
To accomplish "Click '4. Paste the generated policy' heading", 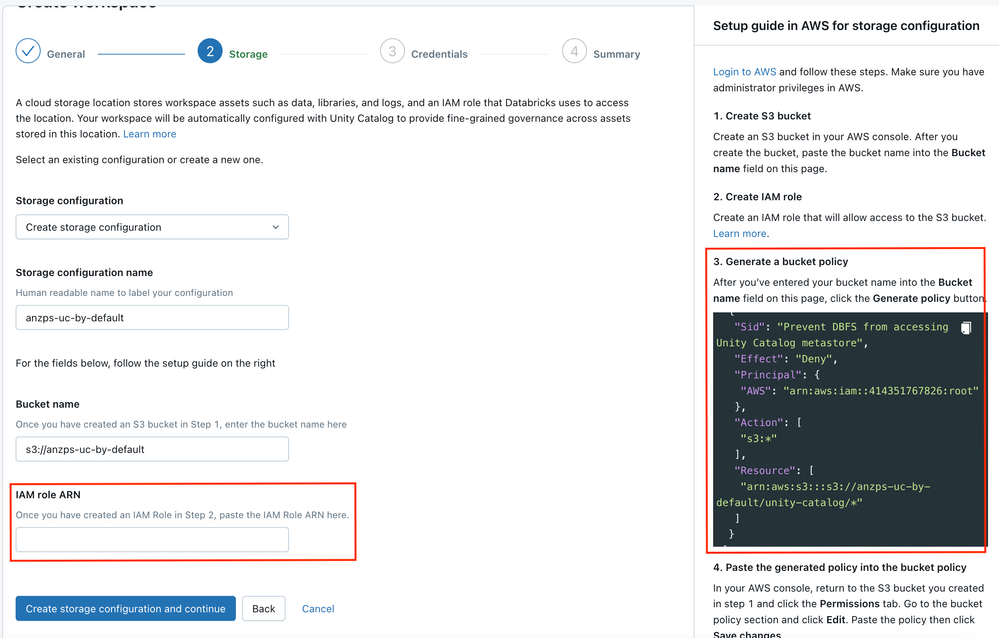I will [840, 567].
